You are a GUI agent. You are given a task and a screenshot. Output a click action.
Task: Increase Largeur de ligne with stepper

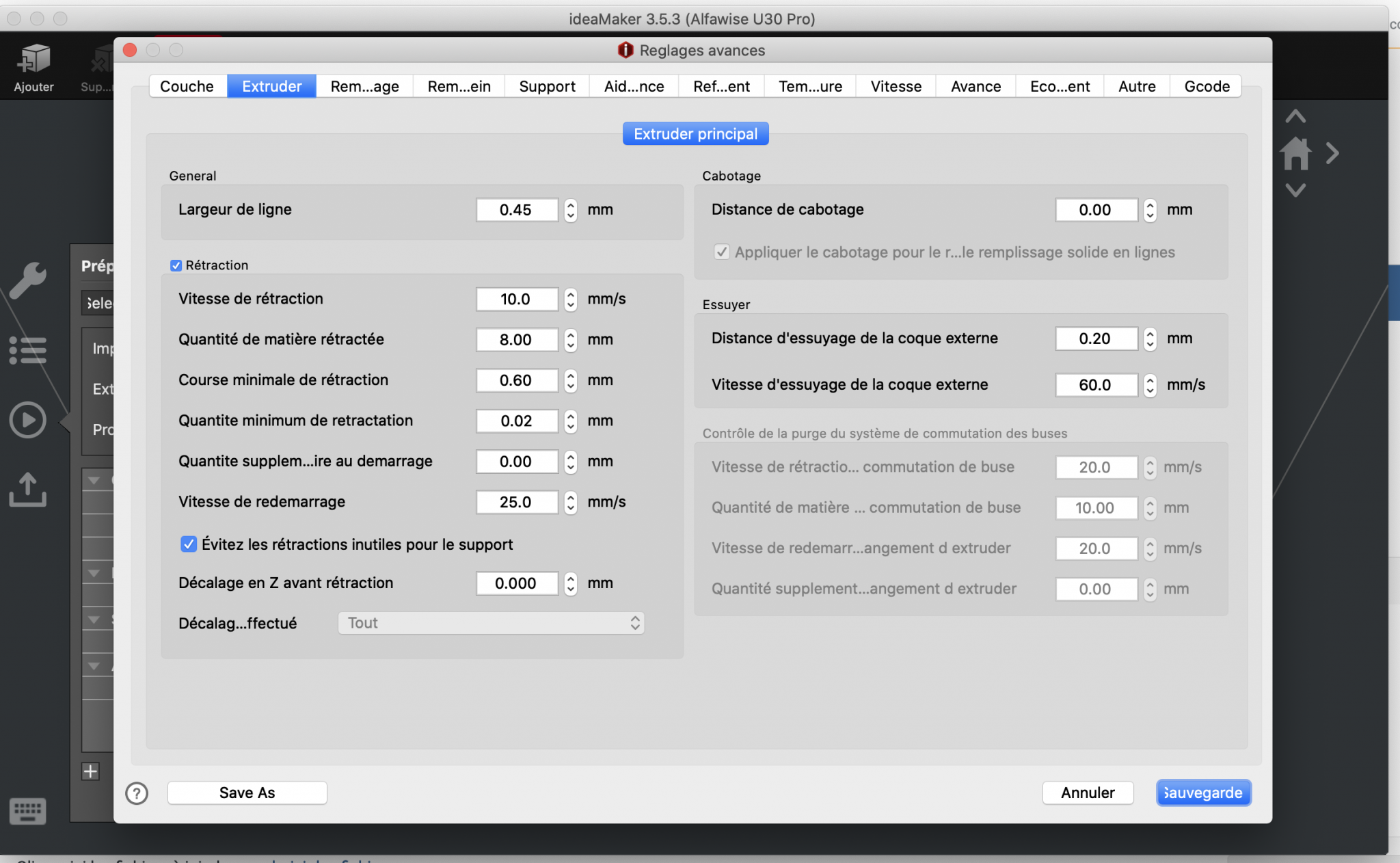click(571, 204)
